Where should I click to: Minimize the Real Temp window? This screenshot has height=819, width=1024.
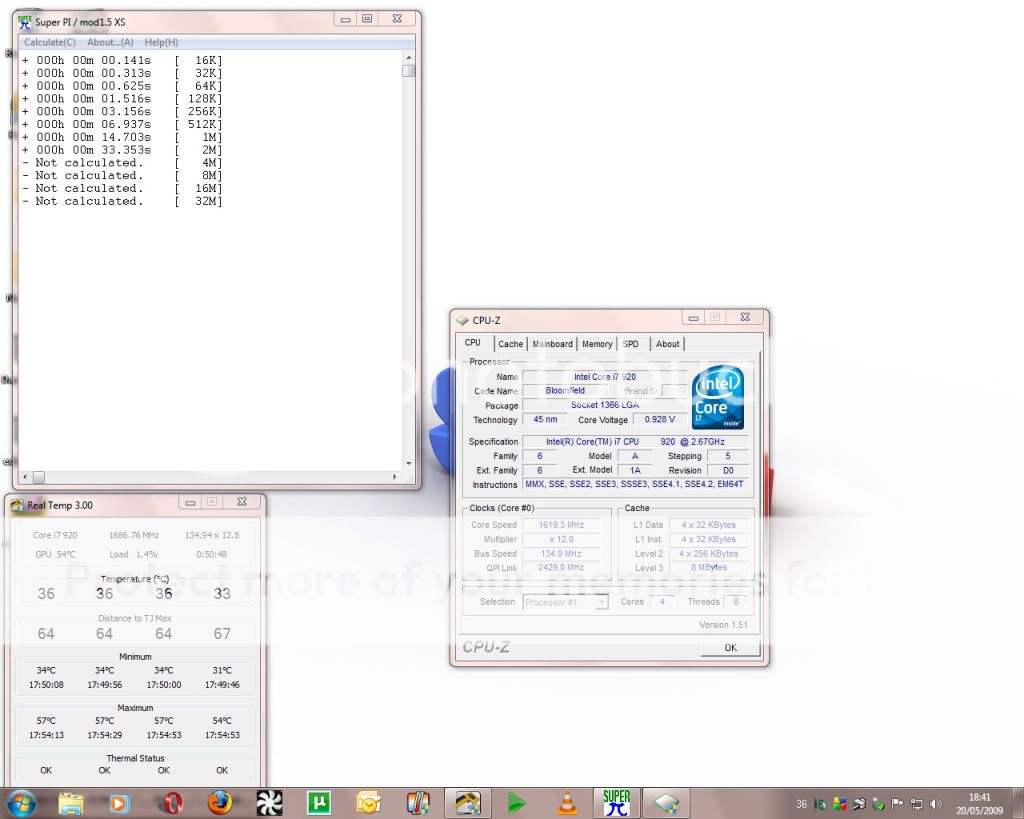tap(190, 502)
